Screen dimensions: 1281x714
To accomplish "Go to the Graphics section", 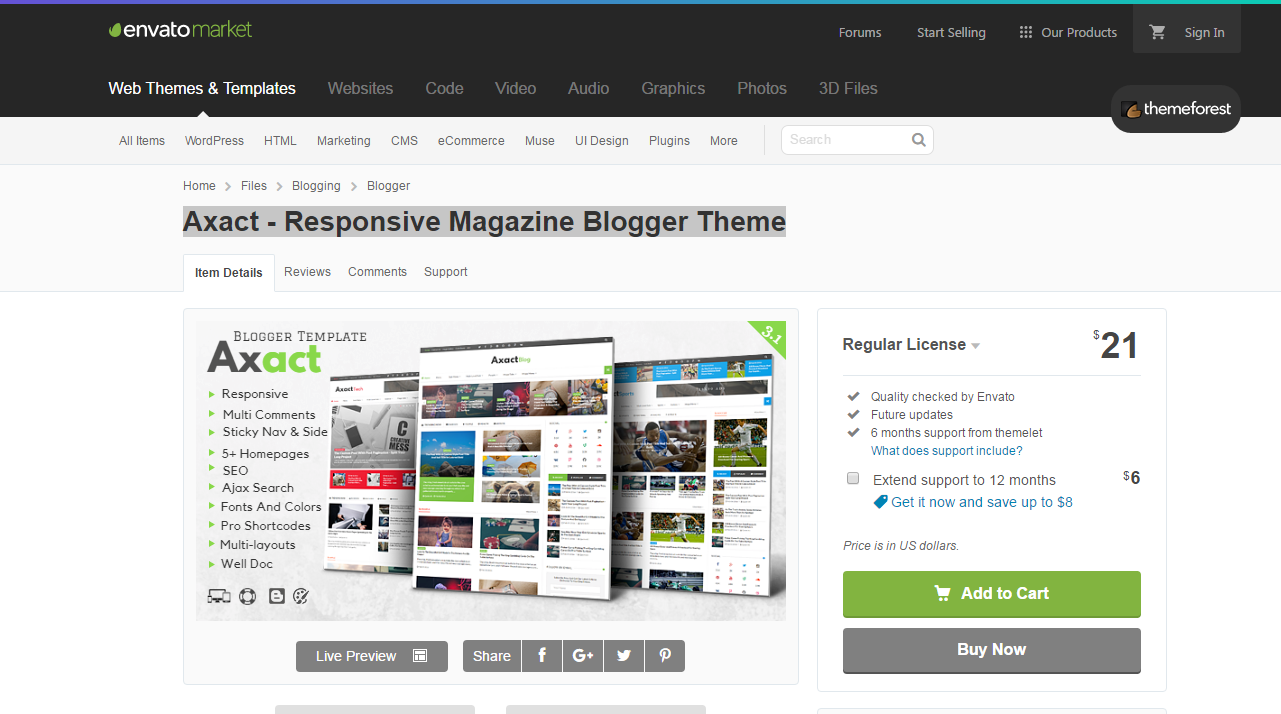I will [x=673, y=88].
